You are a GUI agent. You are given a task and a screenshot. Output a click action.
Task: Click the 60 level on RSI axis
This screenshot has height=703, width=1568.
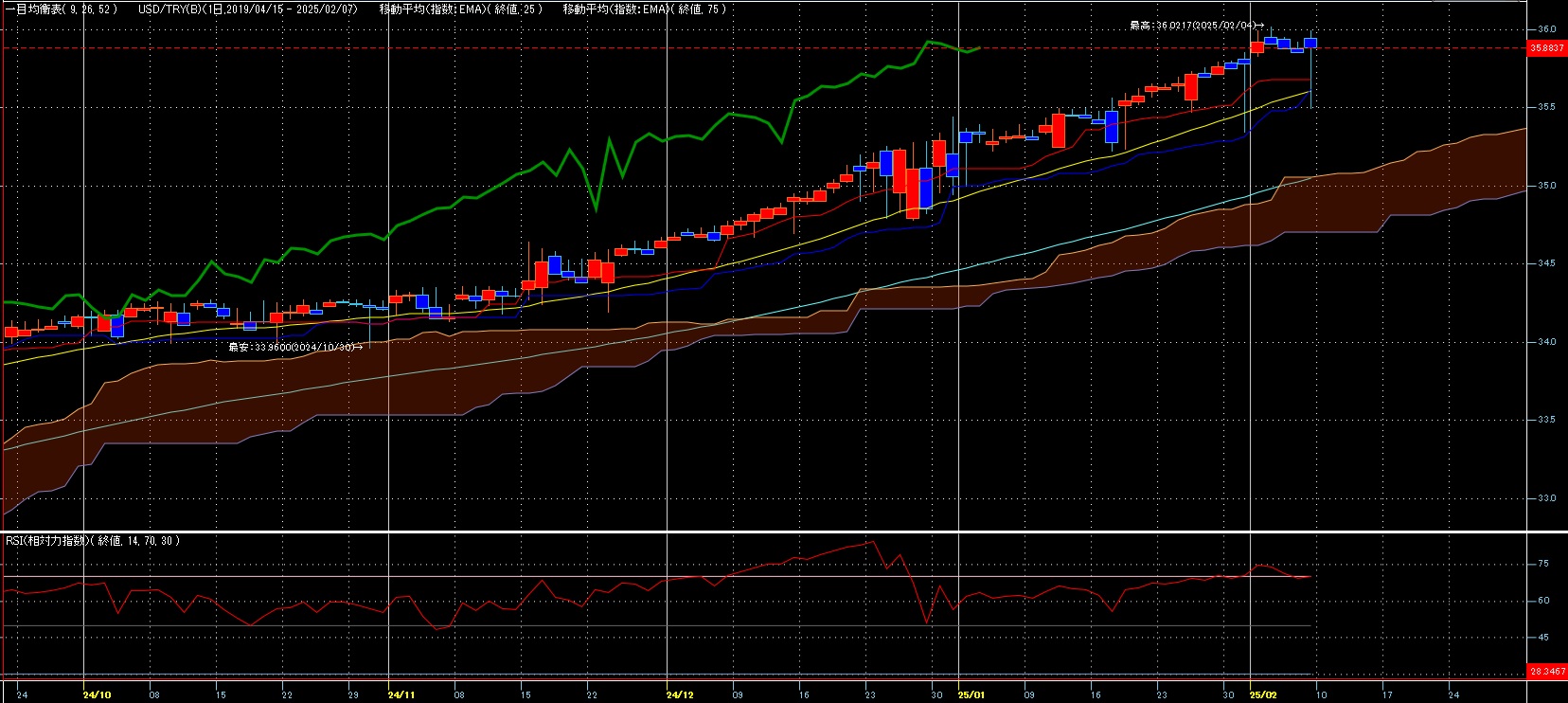click(1543, 601)
